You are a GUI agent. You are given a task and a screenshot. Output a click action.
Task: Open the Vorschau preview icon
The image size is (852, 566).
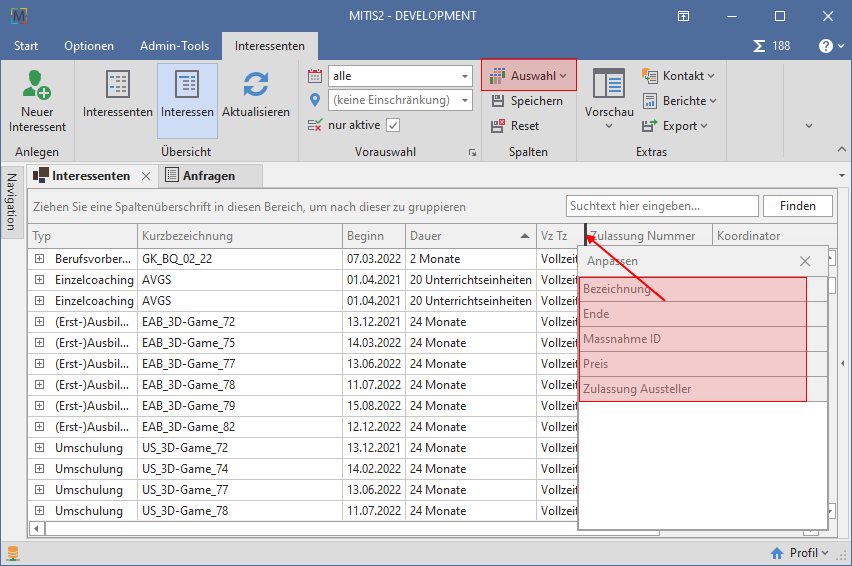tap(609, 84)
